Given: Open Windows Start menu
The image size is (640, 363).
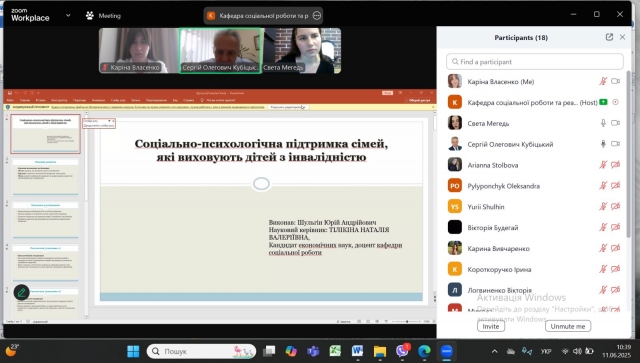Looking at the screenshot, I should 133,351.
